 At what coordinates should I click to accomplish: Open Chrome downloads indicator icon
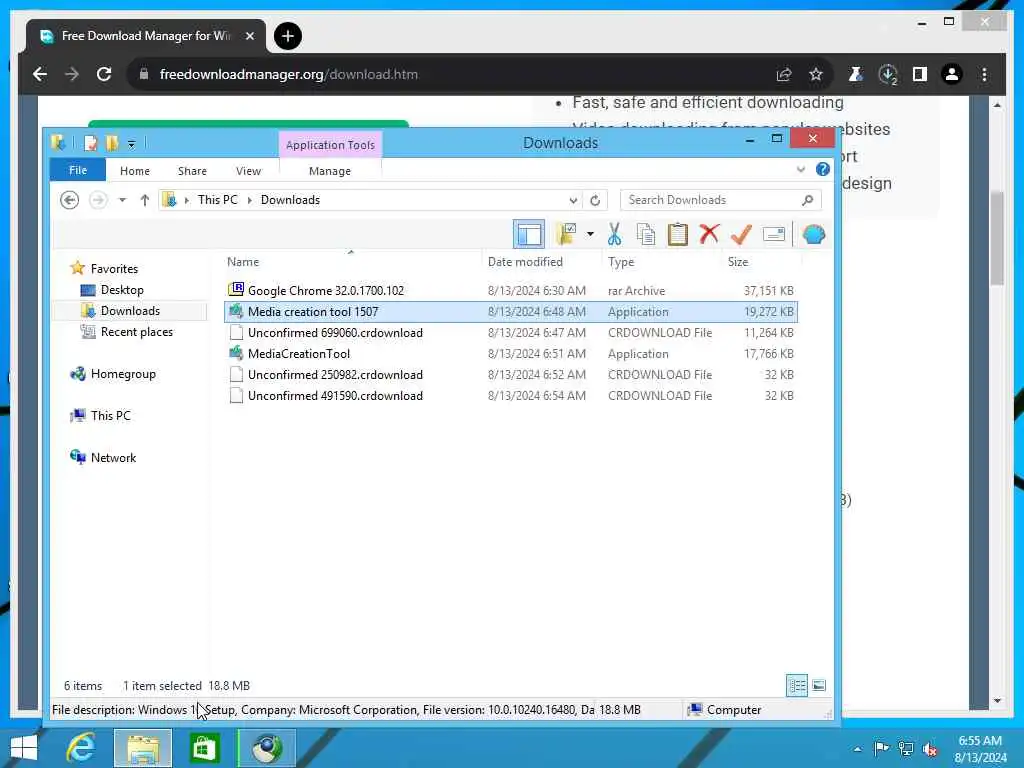coord(888,74)
